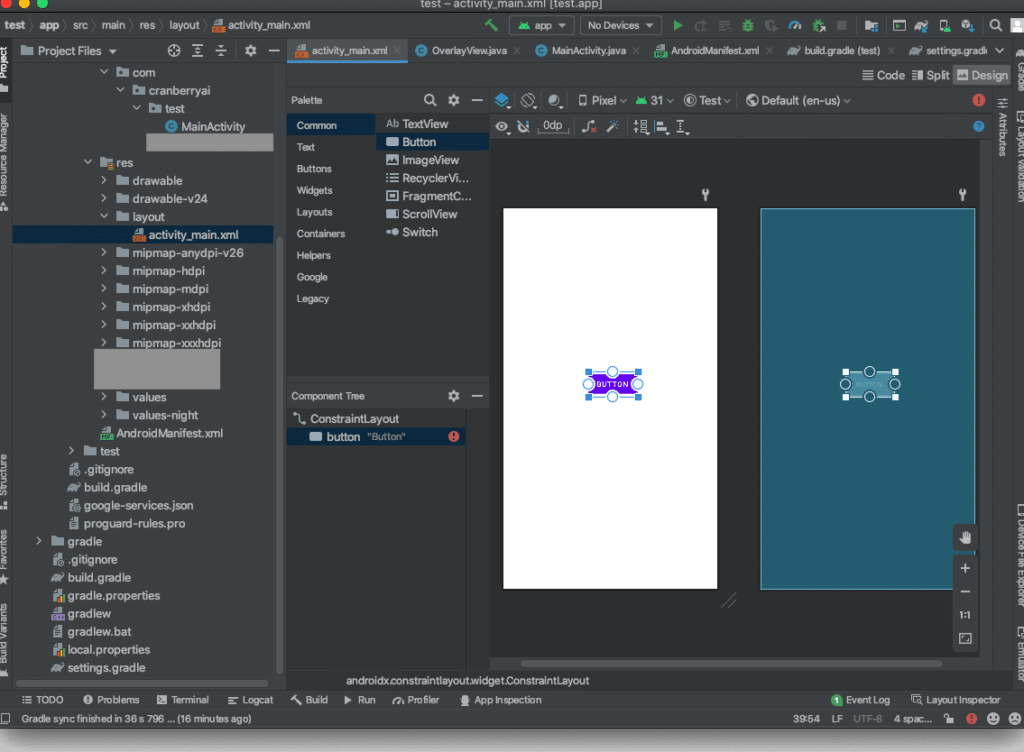This screenshot has height=752, width=1024.
Task: Click the green Debug bug icon
Action: point(748,25)
